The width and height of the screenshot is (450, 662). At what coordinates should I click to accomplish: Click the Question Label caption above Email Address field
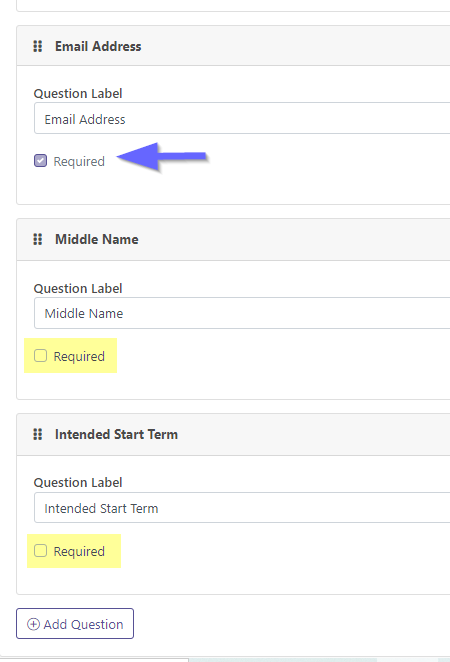click(78, 93)
